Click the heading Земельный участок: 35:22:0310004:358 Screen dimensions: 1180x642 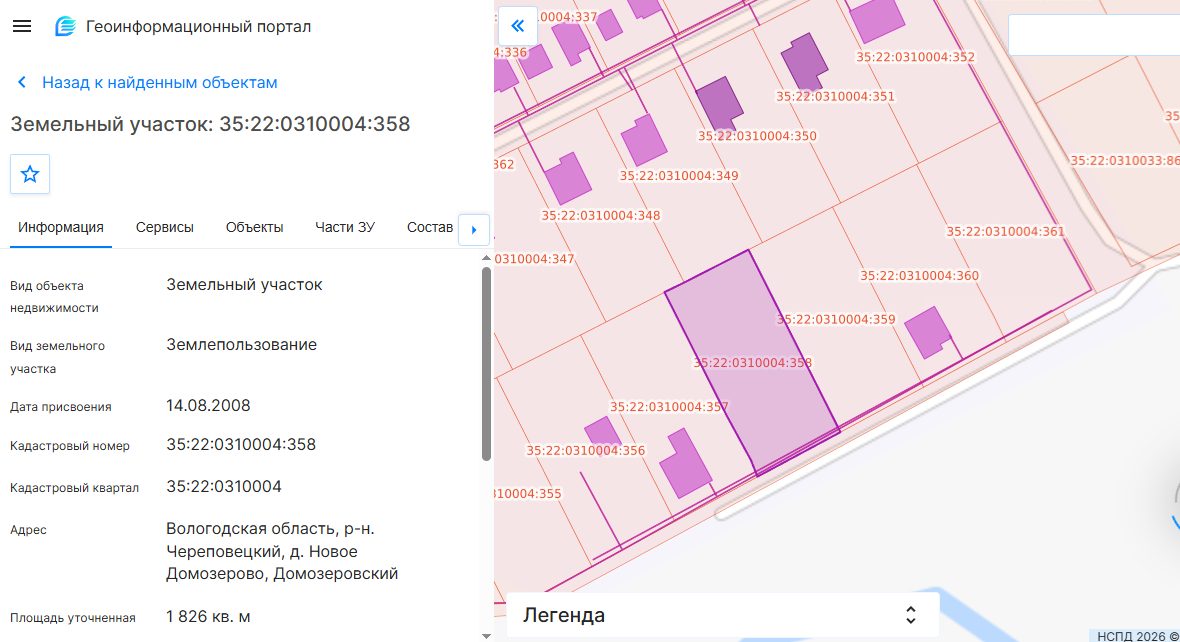[x=211, y=123]
